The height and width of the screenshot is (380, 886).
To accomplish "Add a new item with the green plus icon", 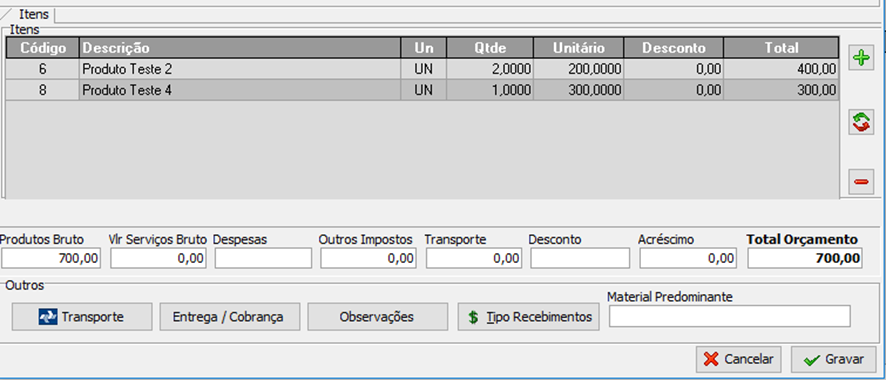I will 861,58.
